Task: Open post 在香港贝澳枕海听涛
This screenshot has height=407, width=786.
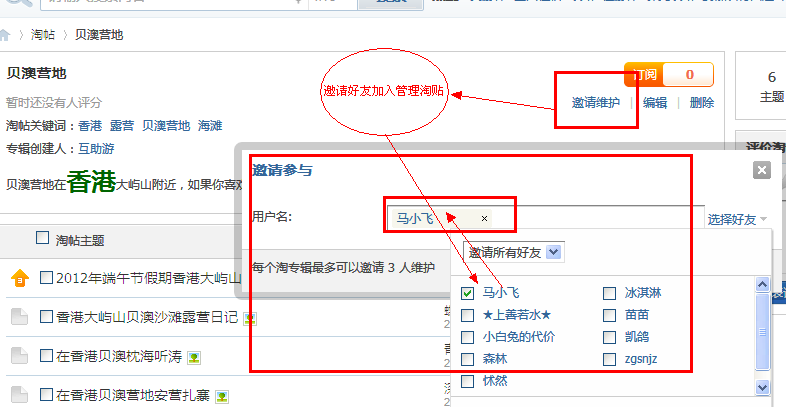Action: point(119,356)
